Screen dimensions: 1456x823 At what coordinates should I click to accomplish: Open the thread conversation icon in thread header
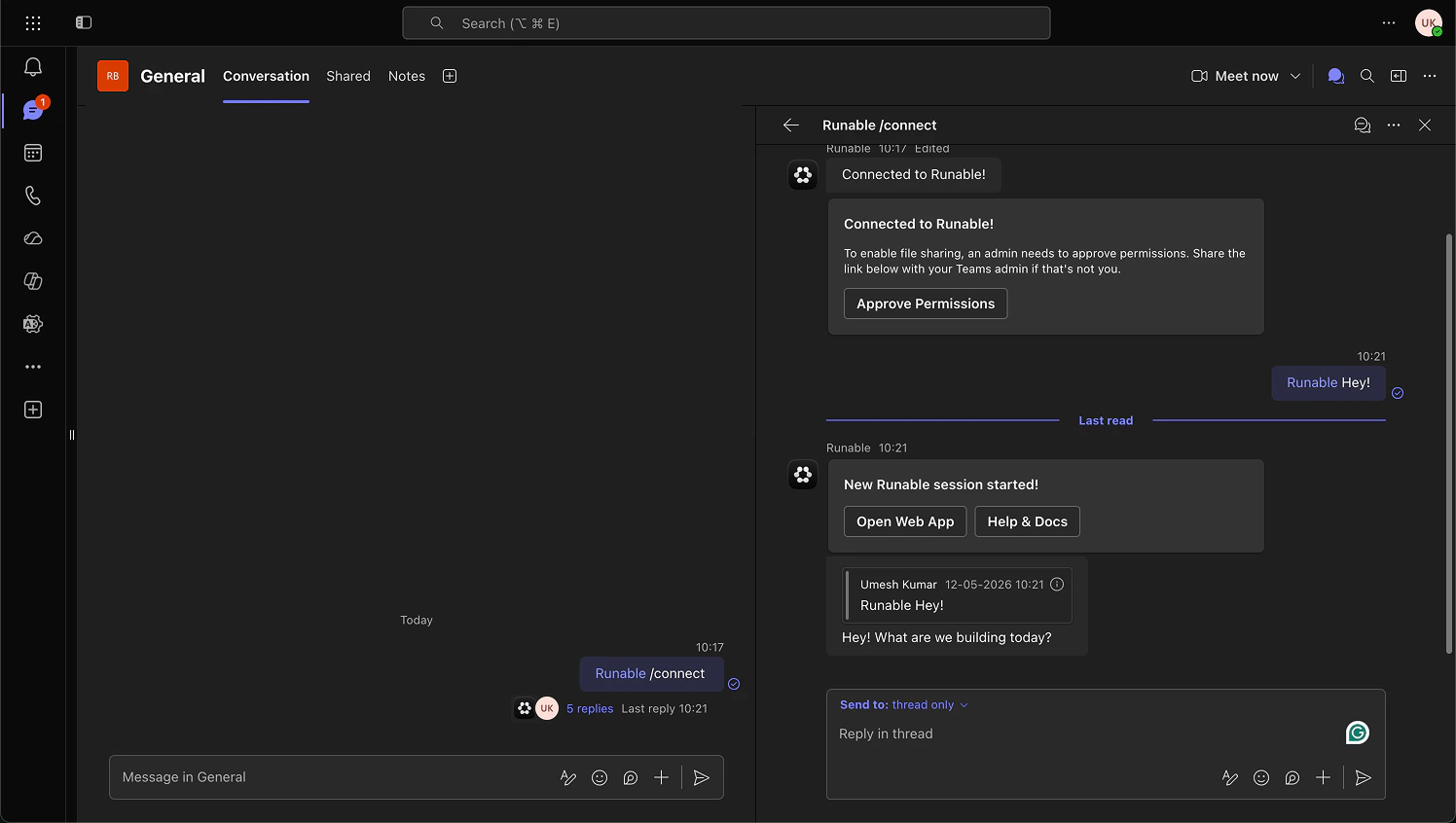point(1363,125)
